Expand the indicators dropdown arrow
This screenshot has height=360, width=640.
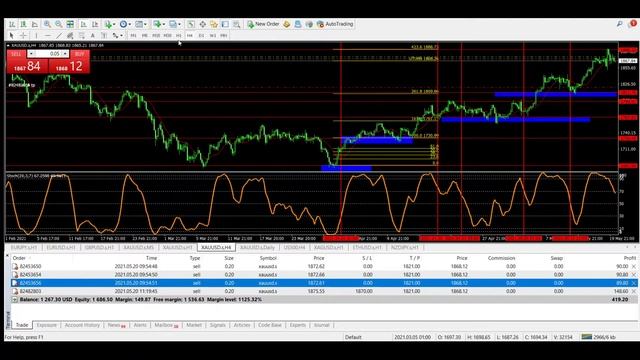pyautogui.click(x=114, y=24)
